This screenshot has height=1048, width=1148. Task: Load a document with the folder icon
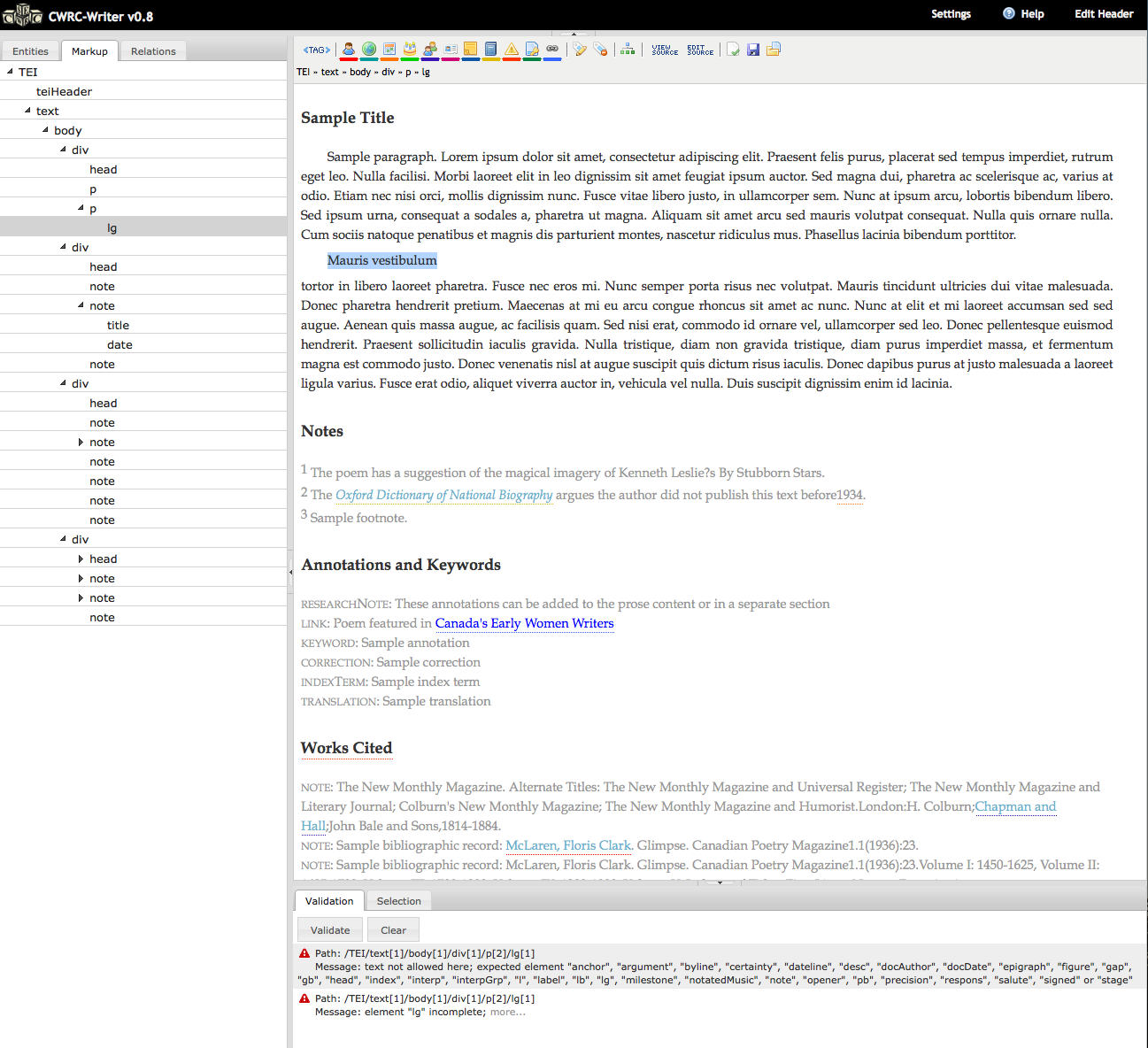coord(774,50)
